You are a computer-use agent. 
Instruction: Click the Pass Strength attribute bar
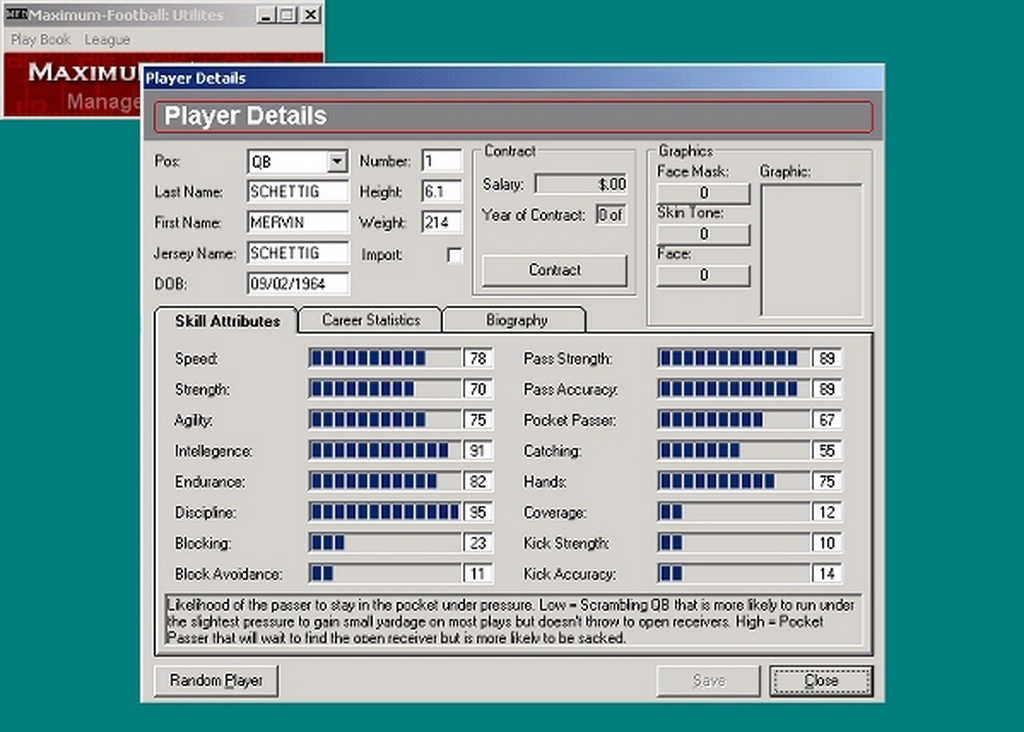(x=734, y=358)
